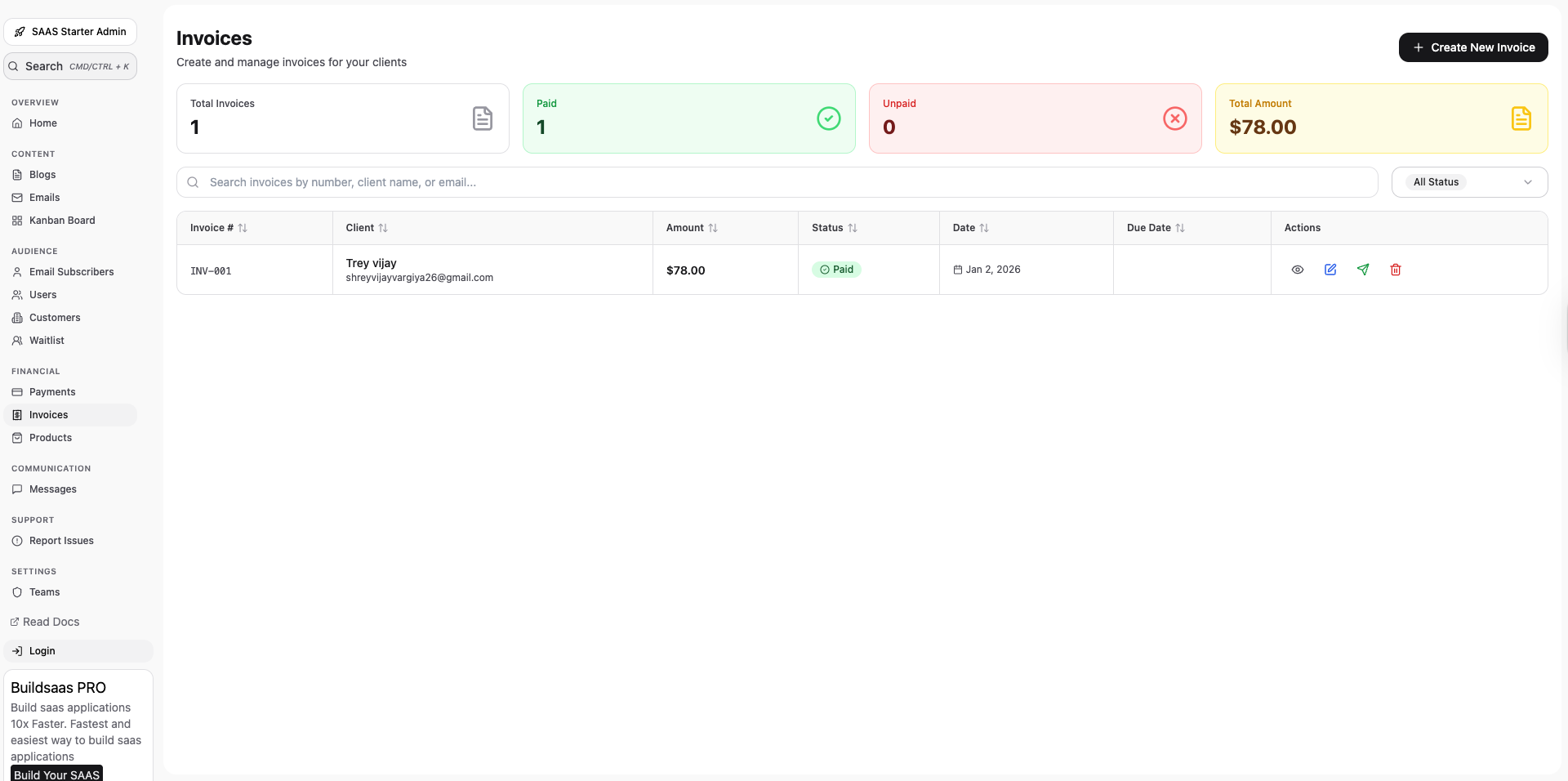Click the Customers building icon
This screenshot has width=1568, height=781.
(x=17, y=318)
